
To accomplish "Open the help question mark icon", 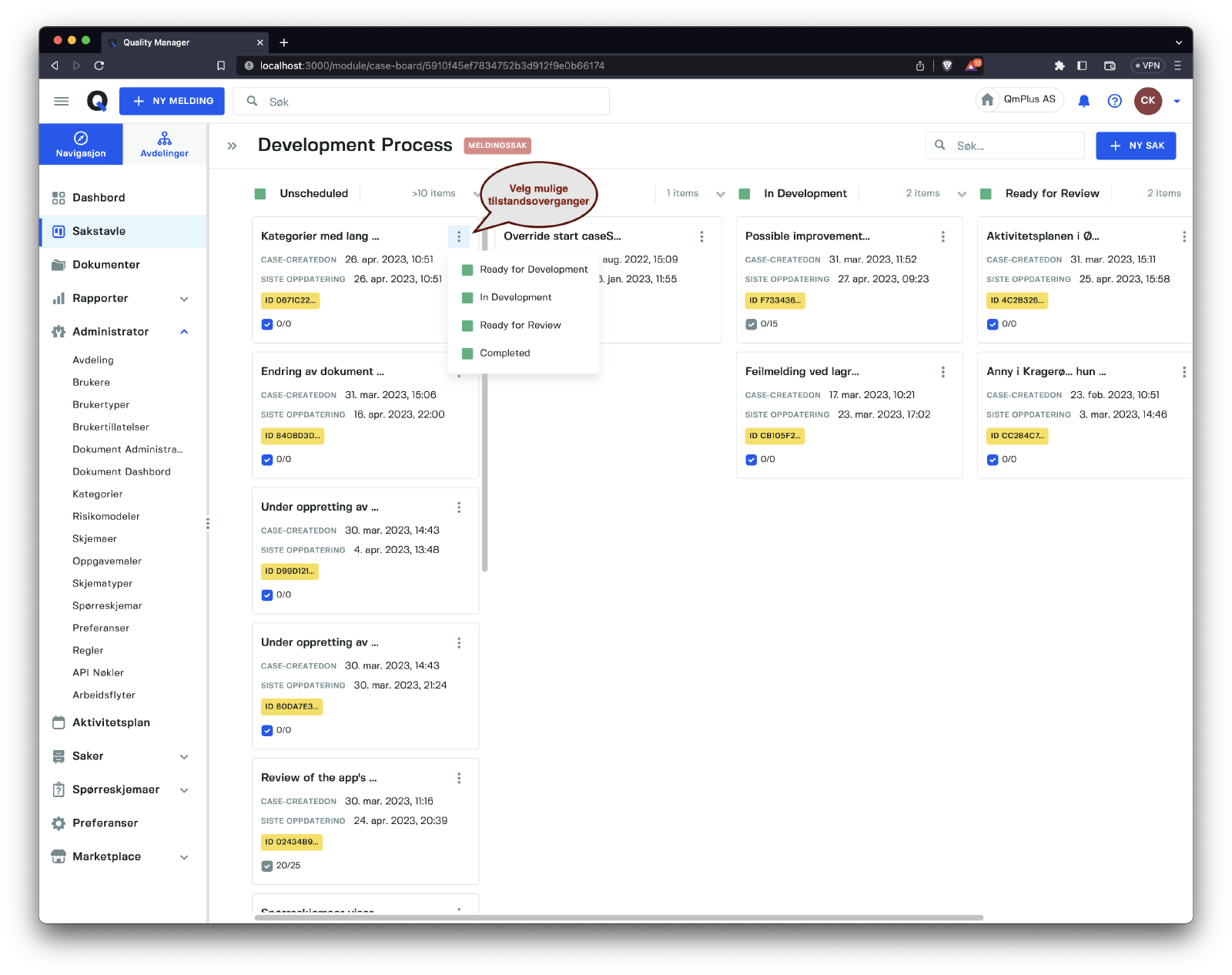I will (x=1114, y=101).
